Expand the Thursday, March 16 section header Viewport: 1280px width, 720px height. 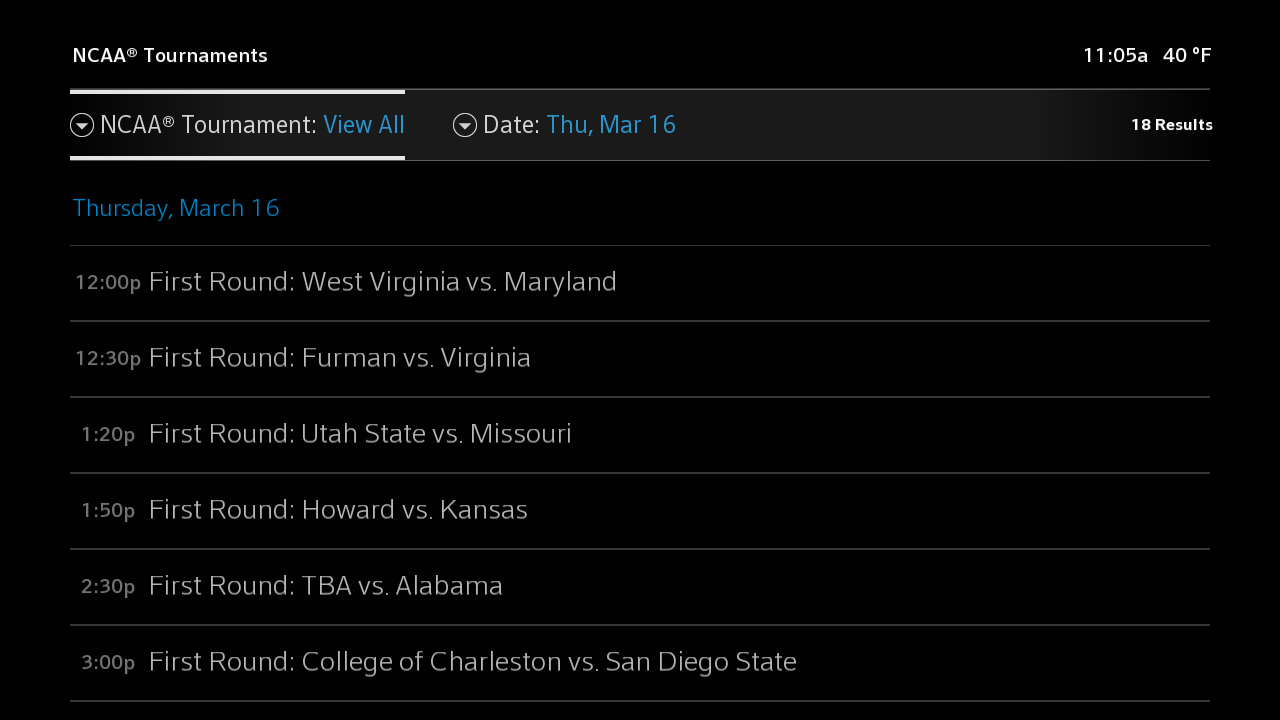click(x=175, y=208)
